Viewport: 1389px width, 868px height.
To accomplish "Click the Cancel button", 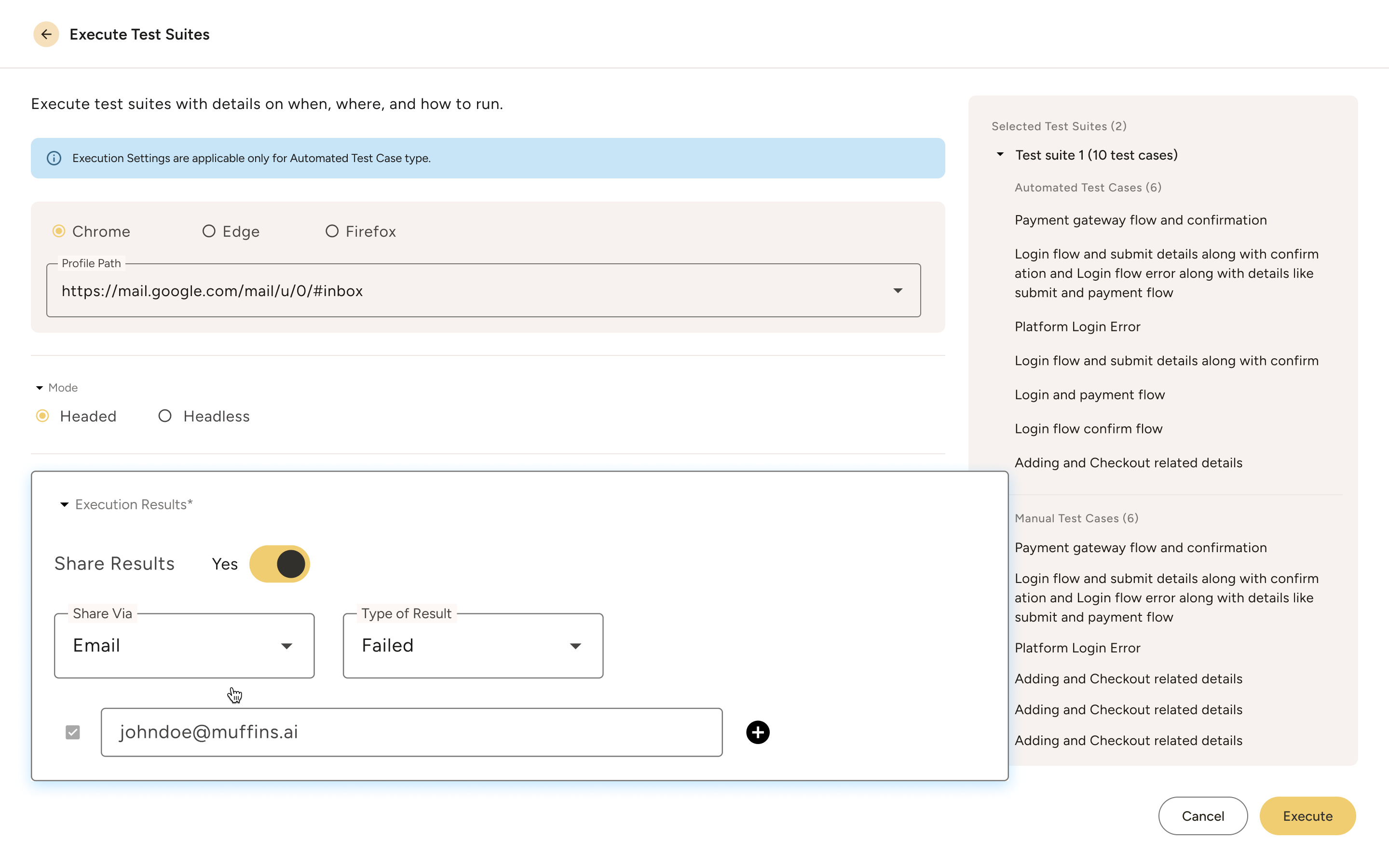I will [x=1202, y=816].
